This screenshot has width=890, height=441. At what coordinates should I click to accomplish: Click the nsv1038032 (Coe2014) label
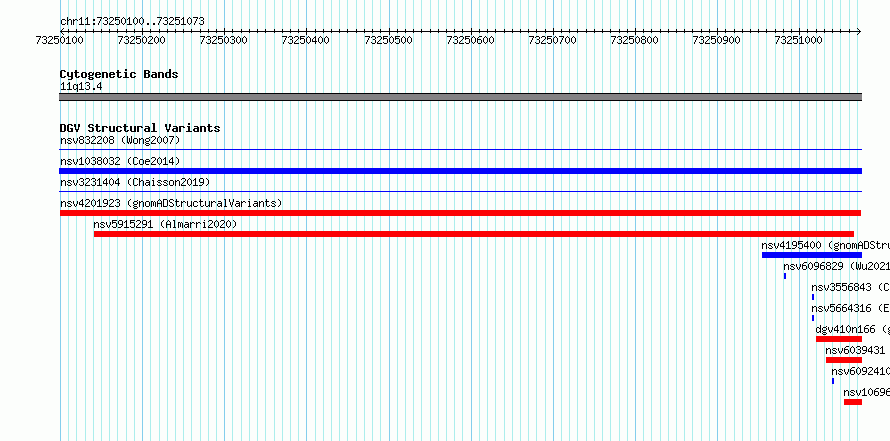[120, 161]
